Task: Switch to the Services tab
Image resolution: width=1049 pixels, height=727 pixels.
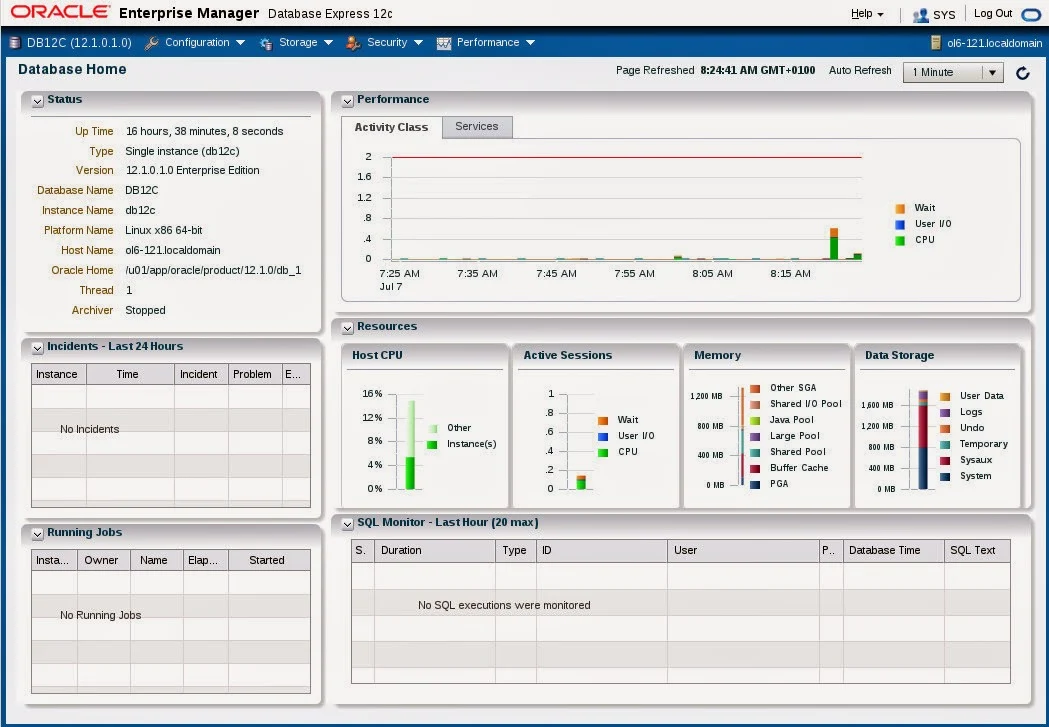Action: pyautogui.click(x=477, y=126)
